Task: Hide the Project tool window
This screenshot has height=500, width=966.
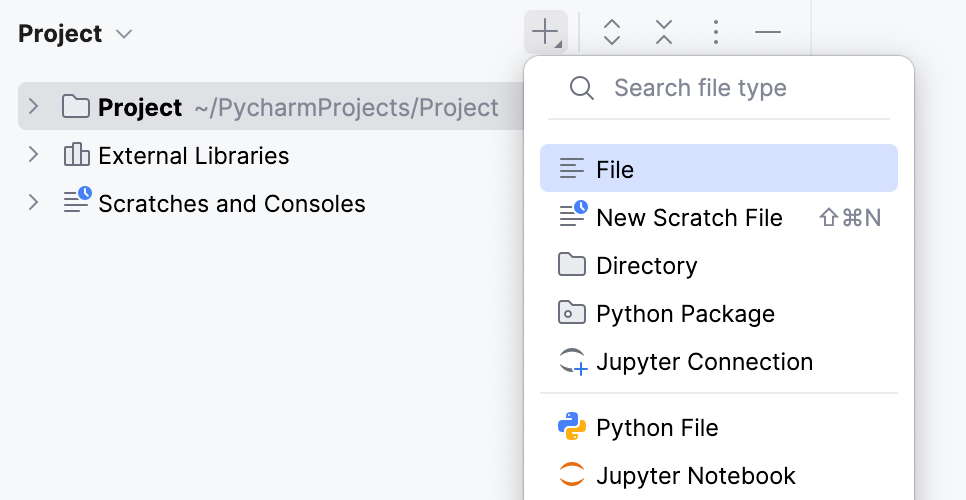Action: [767, 33]
